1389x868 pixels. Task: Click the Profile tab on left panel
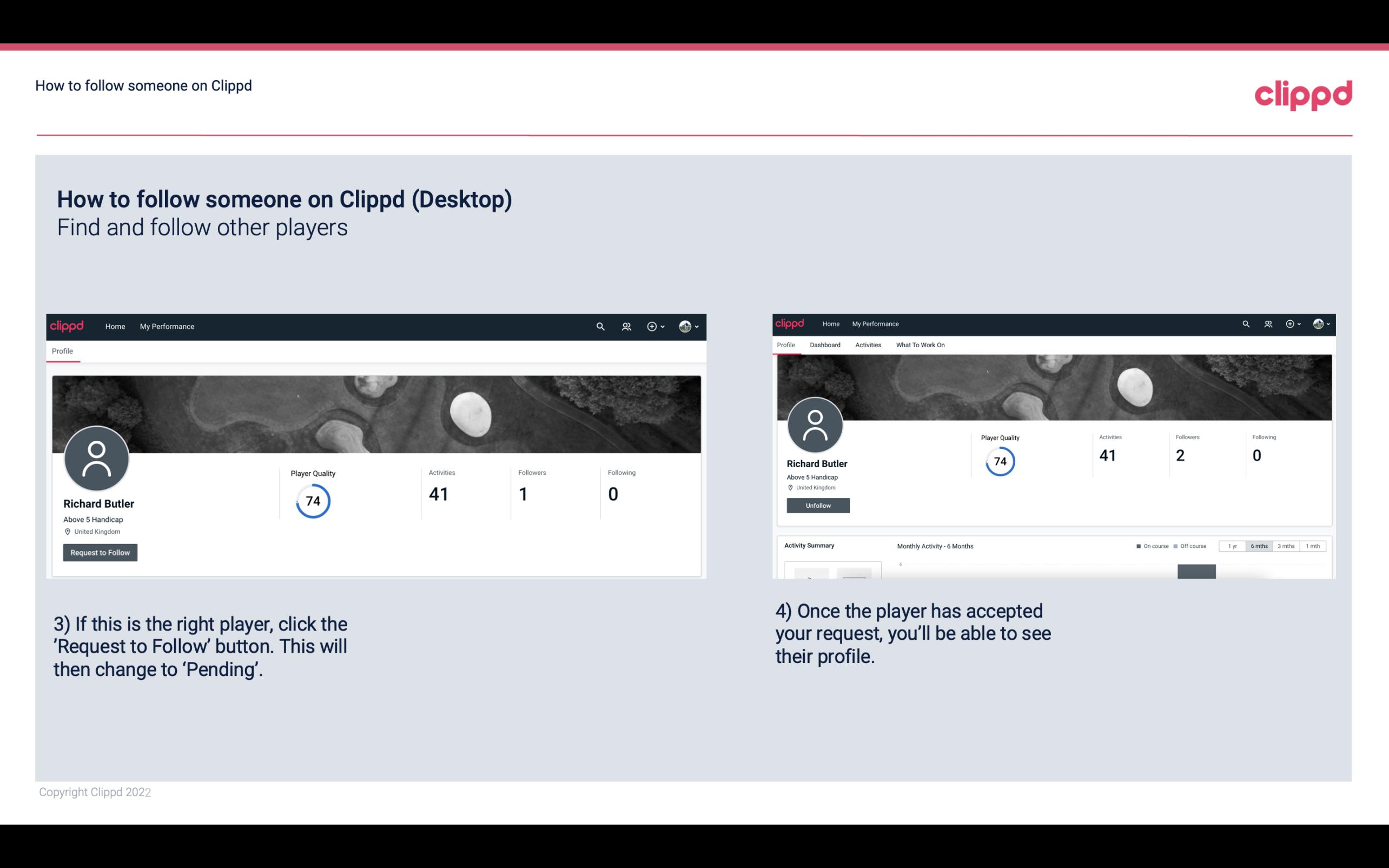click(x=61, y=350)
